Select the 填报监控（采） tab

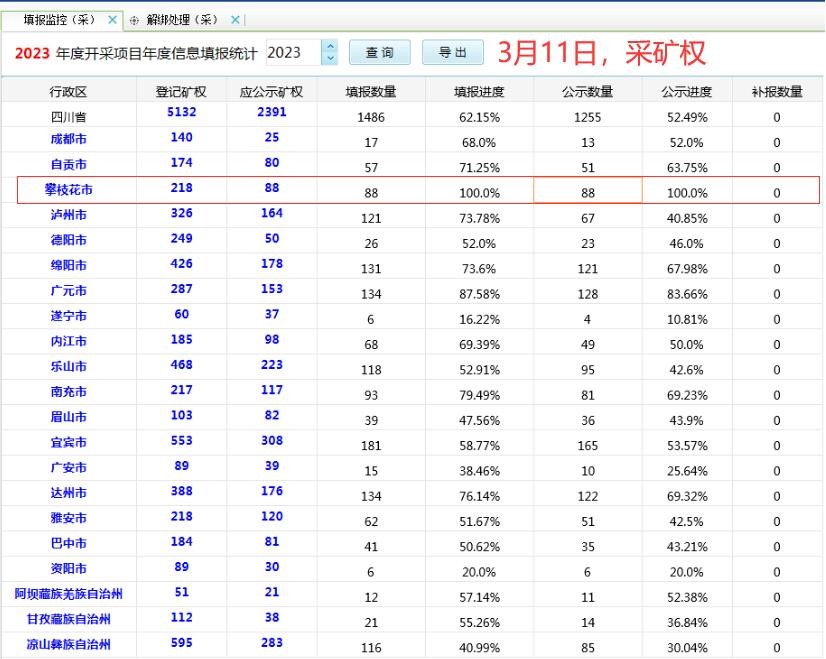pyautogui.click(x=58, y=20)
